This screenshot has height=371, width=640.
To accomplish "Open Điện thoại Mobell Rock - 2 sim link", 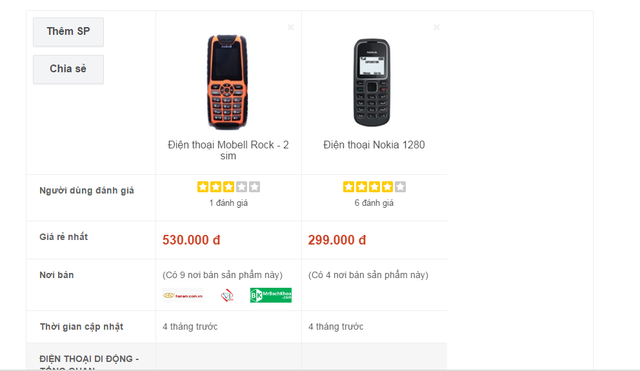I will 228,150.
